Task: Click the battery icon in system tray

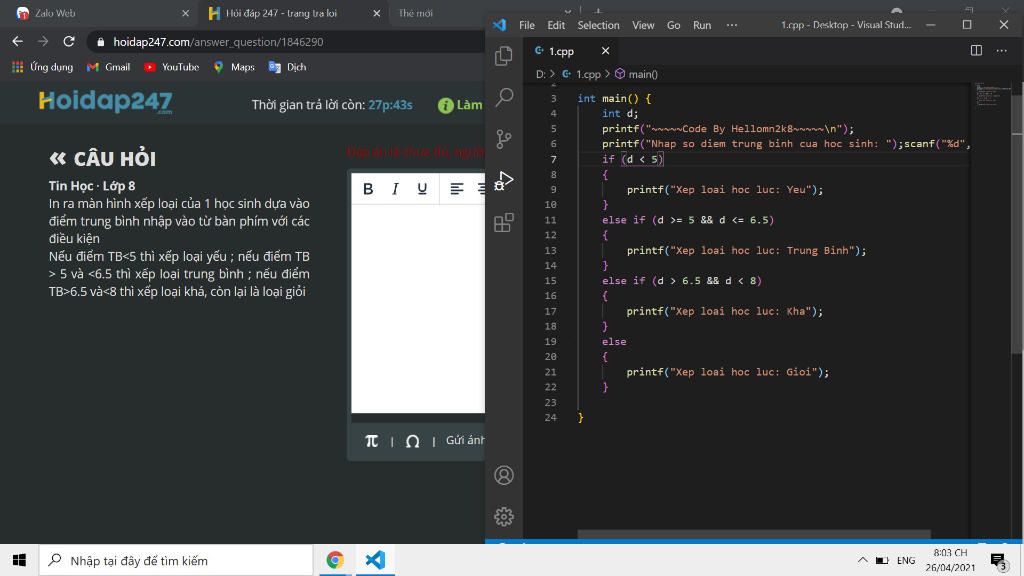Action: [x=882, y=560]
